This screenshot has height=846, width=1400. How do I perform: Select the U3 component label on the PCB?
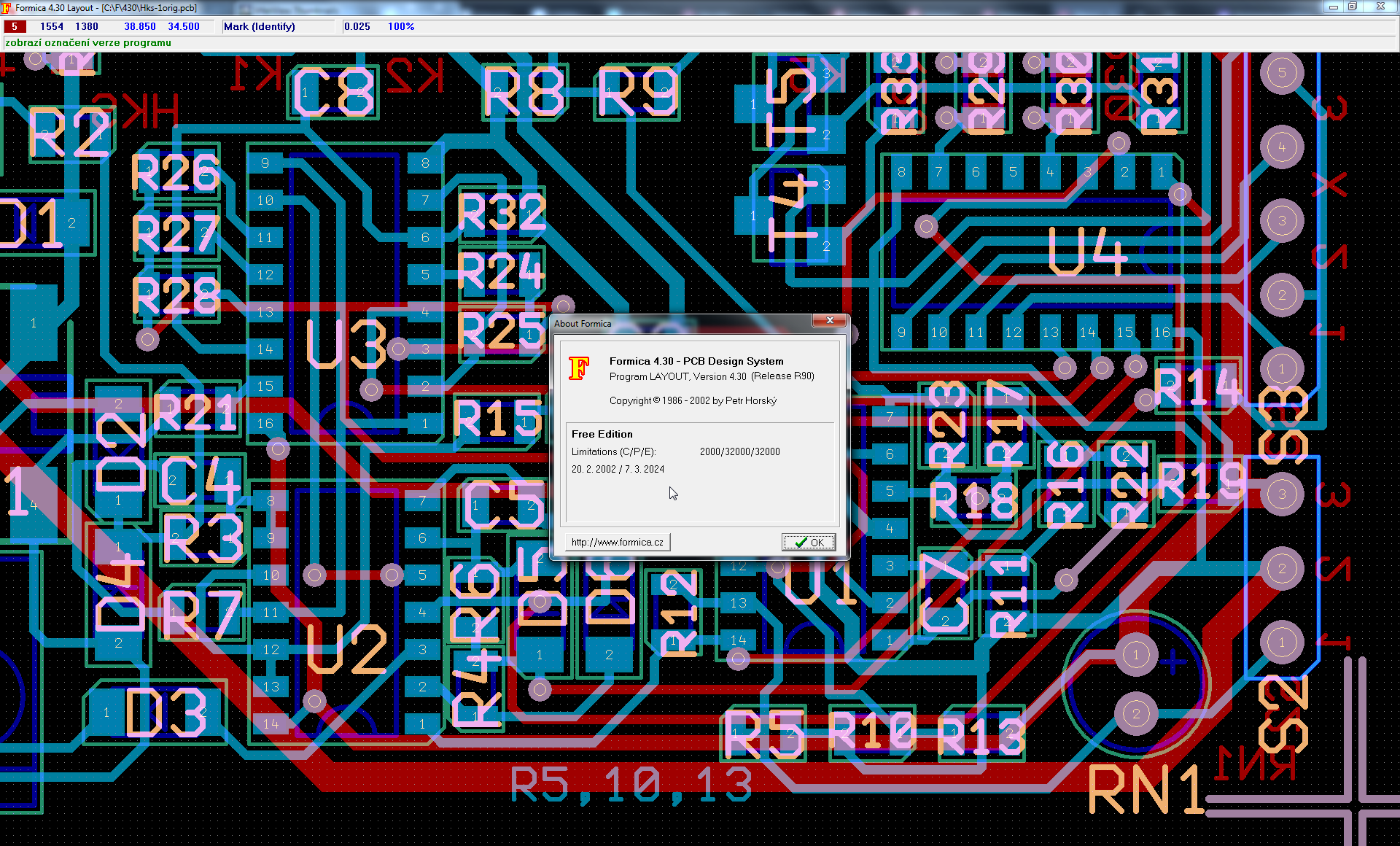(347, 343)
